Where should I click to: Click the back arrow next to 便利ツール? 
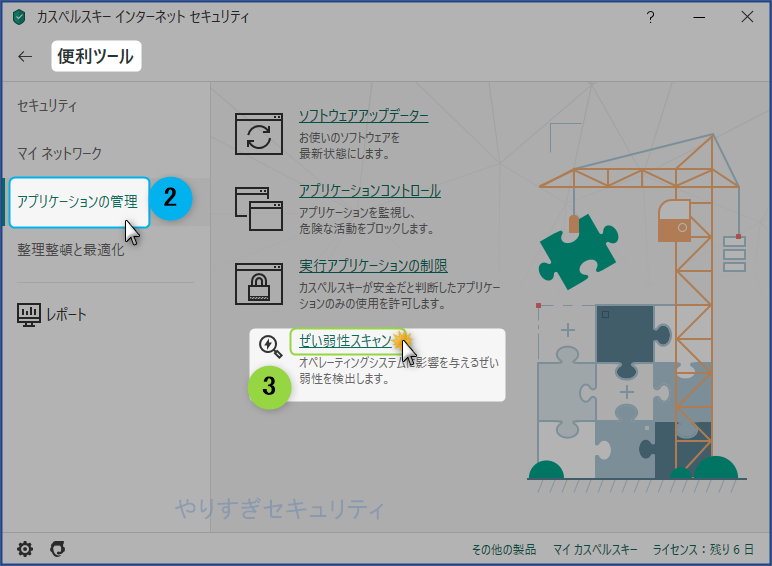coord(25,57)
